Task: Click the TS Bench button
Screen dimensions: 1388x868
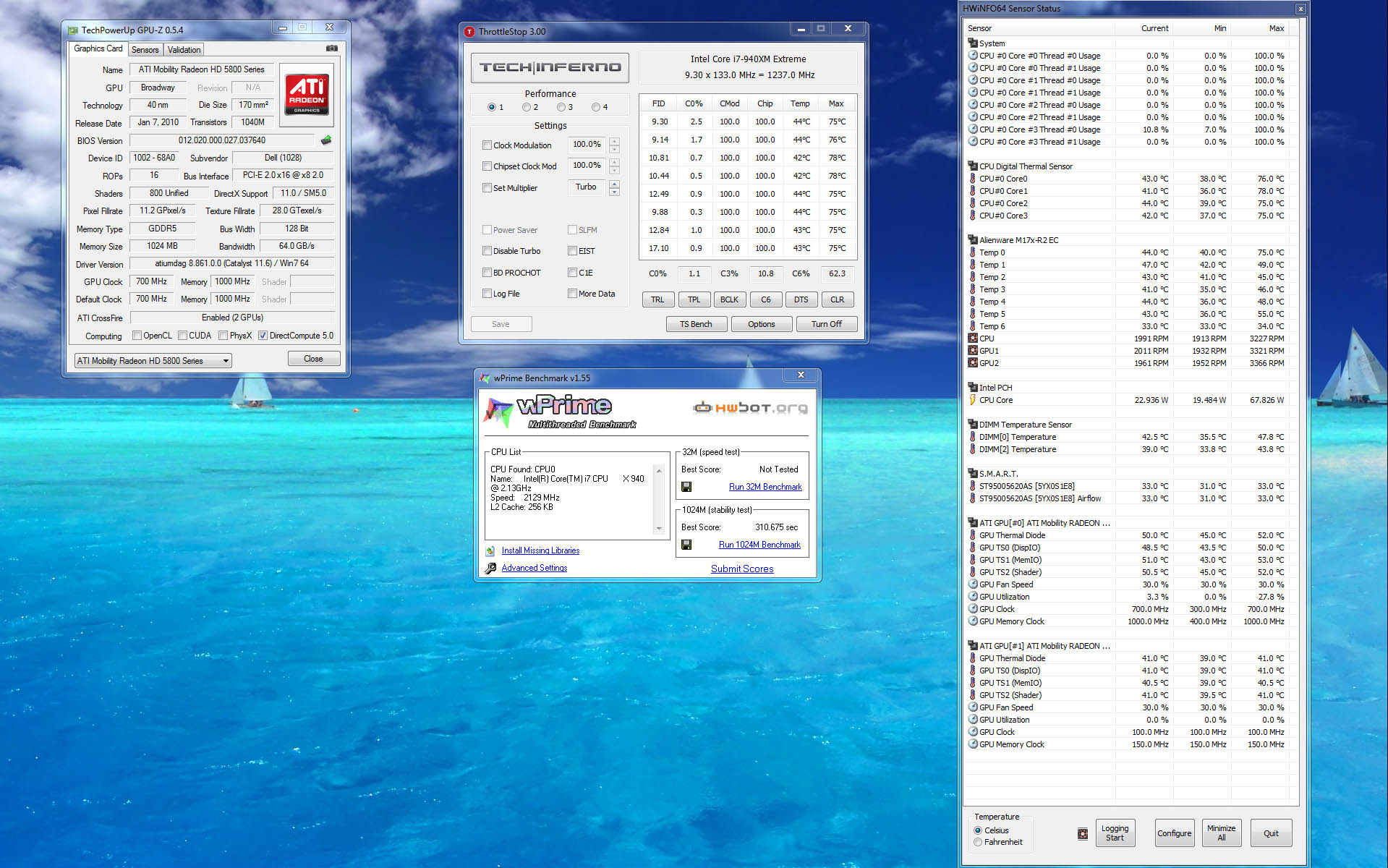Action: (696, 324)
